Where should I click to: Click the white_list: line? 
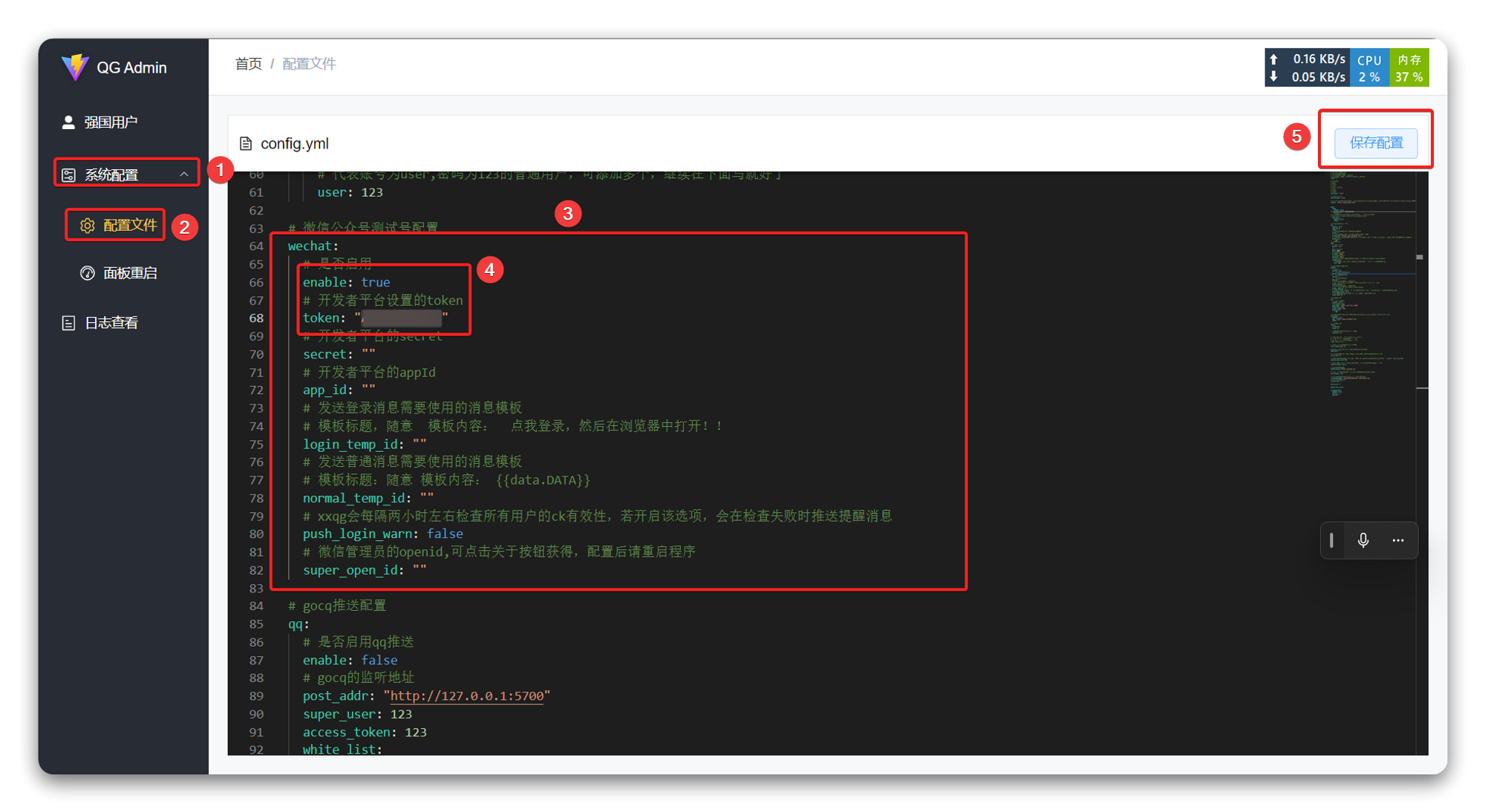pyautogui.click(x=342, y=749)
